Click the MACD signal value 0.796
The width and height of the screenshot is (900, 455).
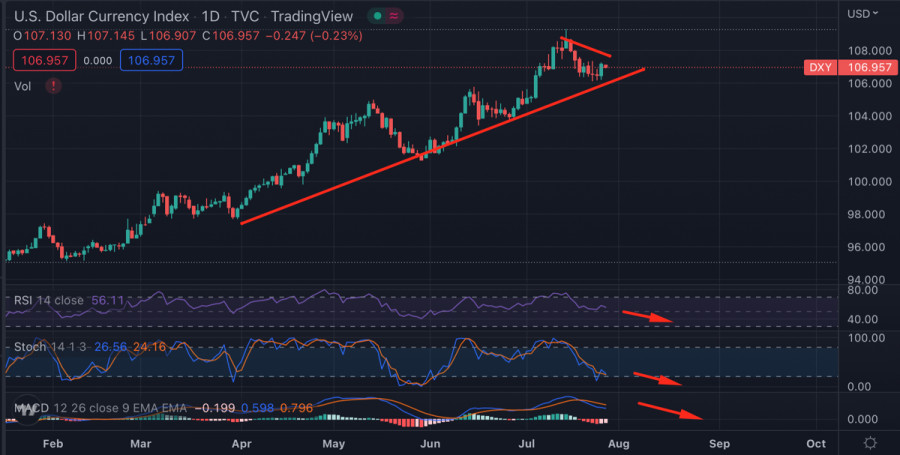[296, 409]
